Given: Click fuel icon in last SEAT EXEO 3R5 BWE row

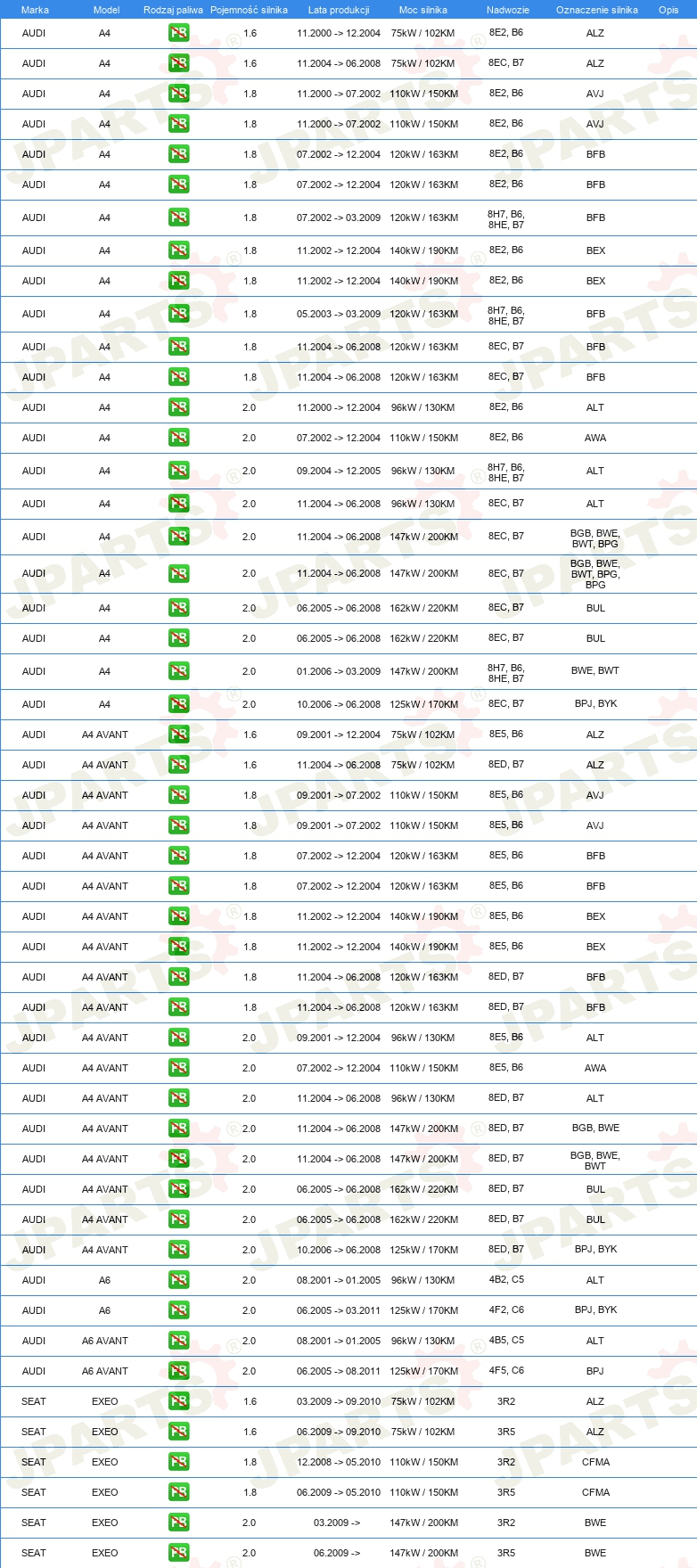Looking at the screenshot, I should pyautogui.click(x=178, y=1553).
